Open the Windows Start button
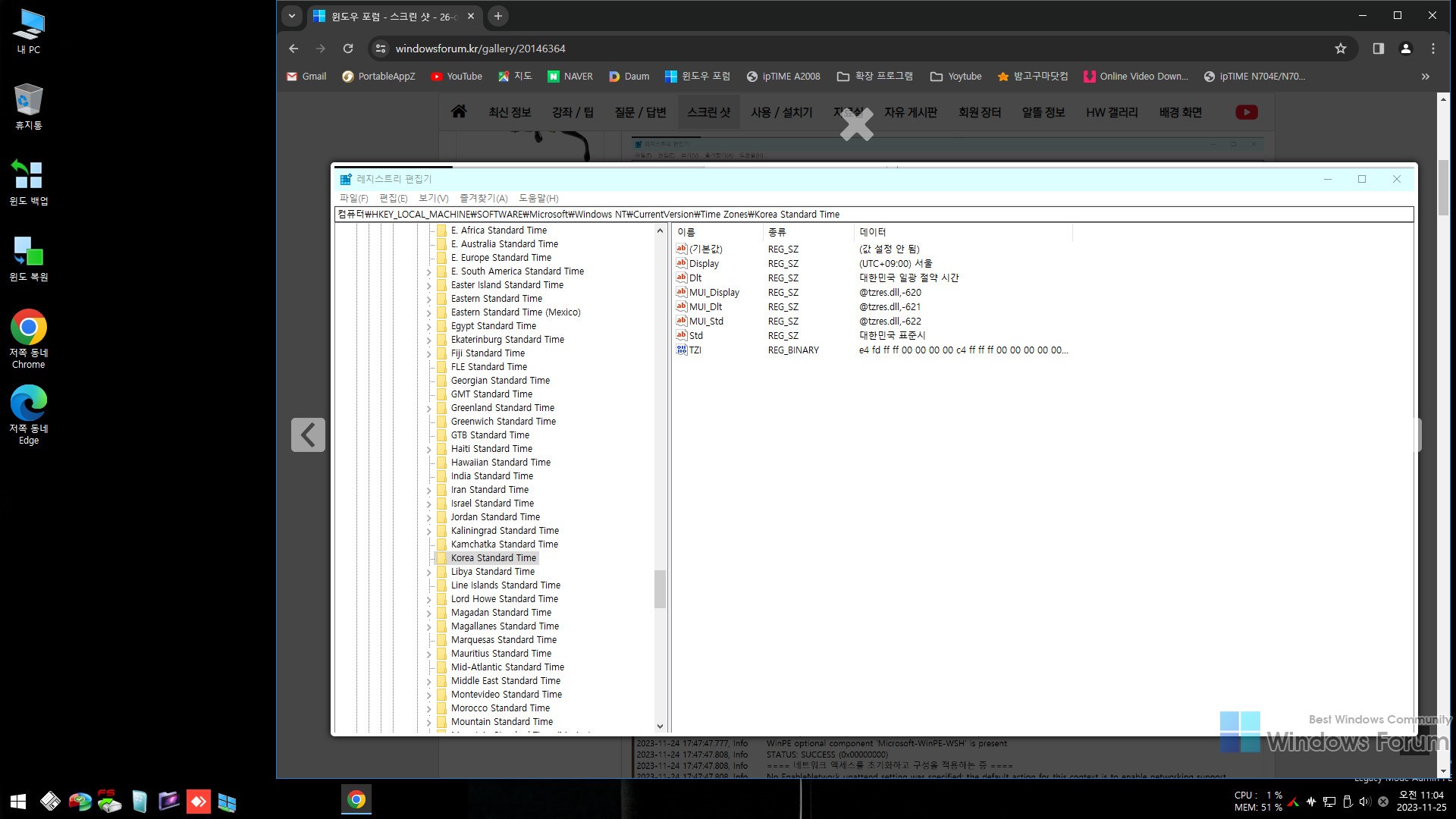1456x819 pixels. point(18,802)
